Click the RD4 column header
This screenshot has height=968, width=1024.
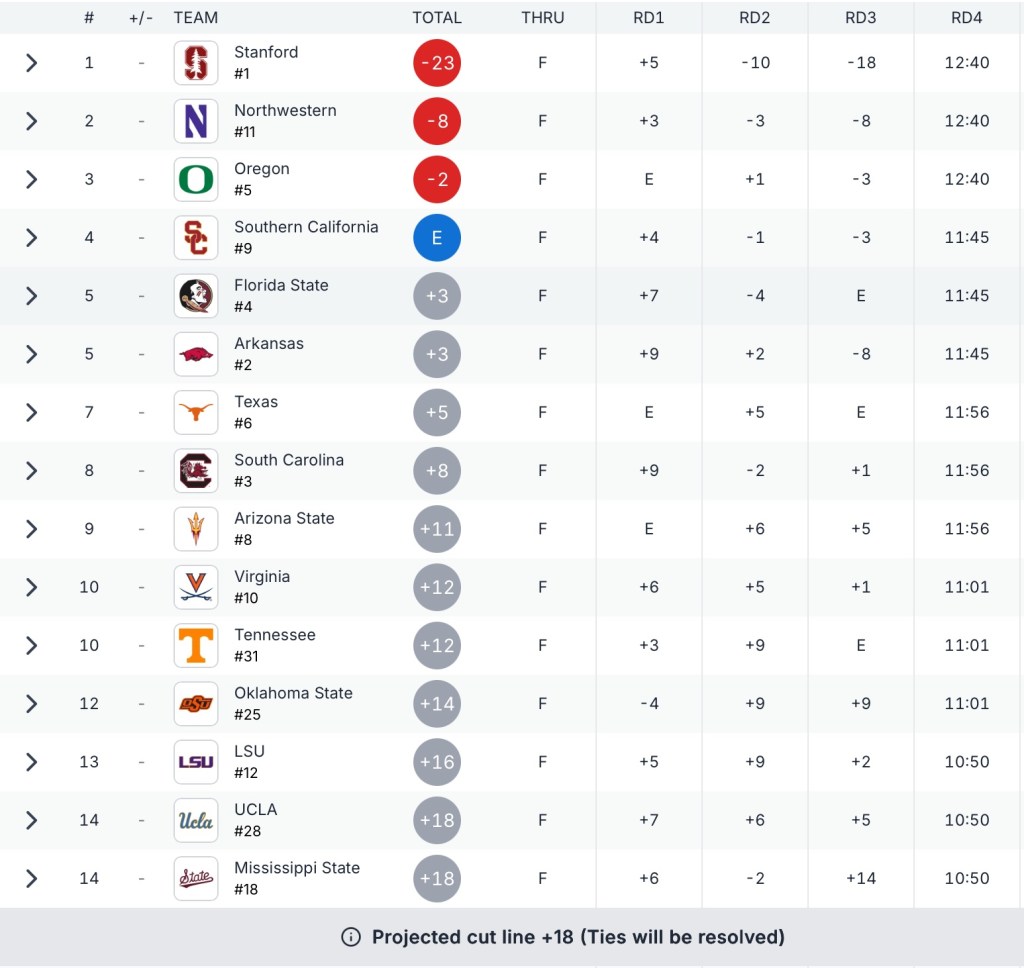(967, 17)
